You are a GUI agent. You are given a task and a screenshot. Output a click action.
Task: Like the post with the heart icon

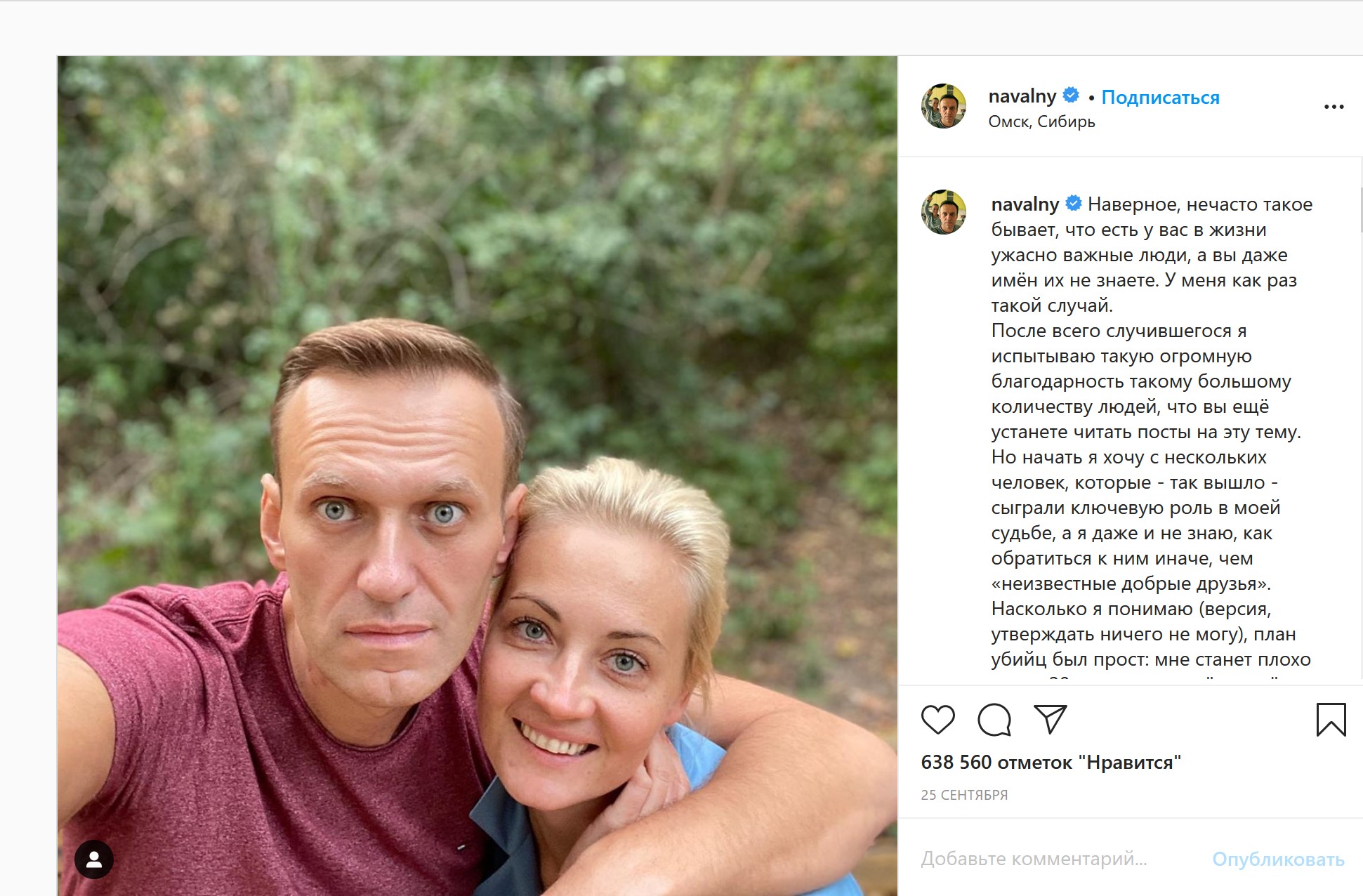(940, 719)
